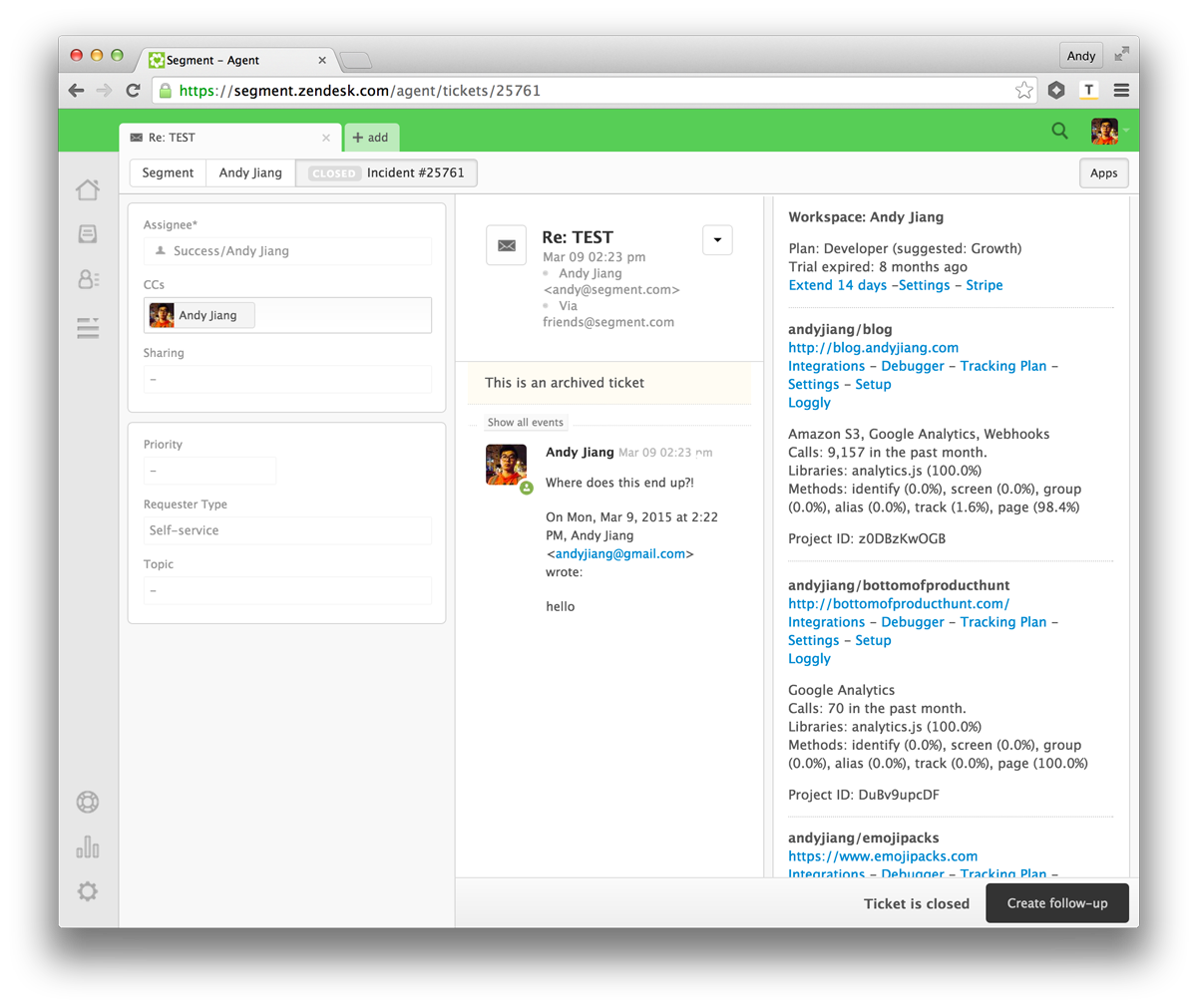Open Loggly link under andyjiang/blog

(809, 403)
